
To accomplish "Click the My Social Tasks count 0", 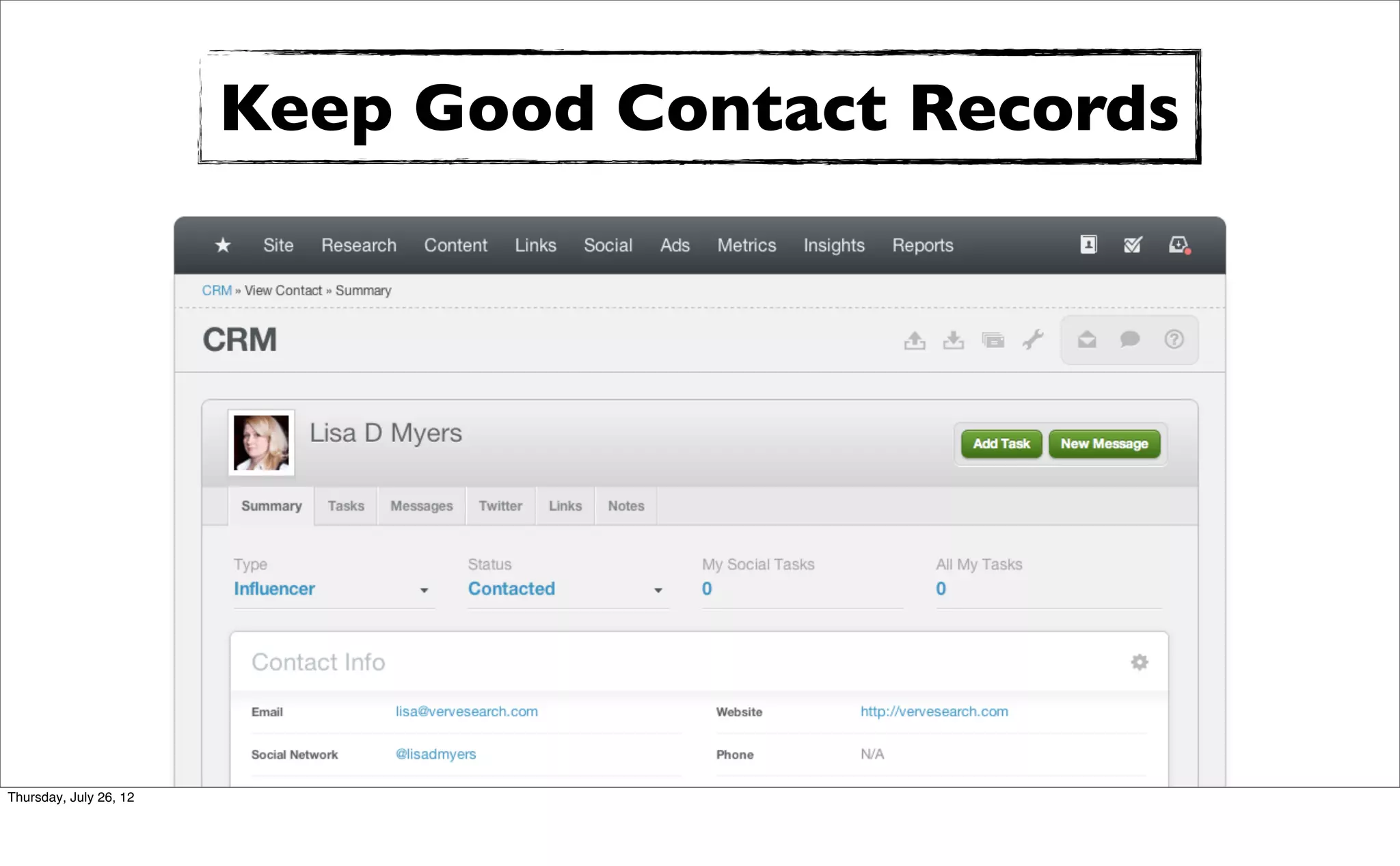I will pyautogui.click(x=707, y=588).
